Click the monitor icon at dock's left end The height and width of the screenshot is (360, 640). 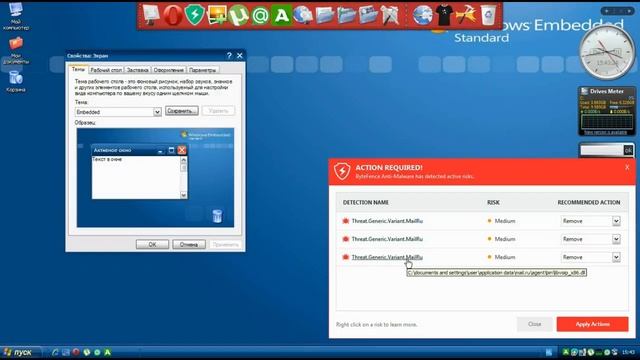pos(151,16)
